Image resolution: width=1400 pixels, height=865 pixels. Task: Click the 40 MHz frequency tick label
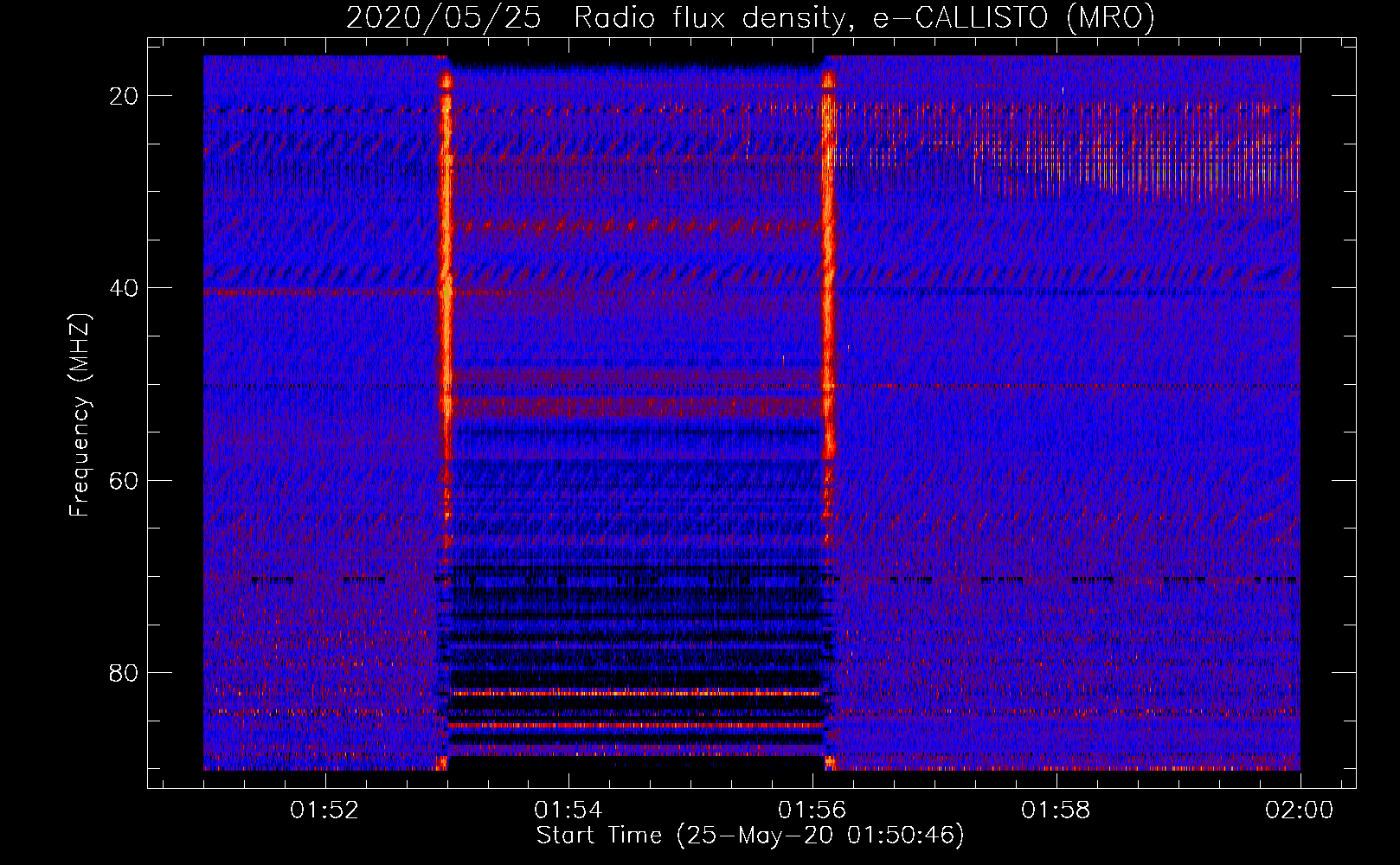[x=125, y=288]
